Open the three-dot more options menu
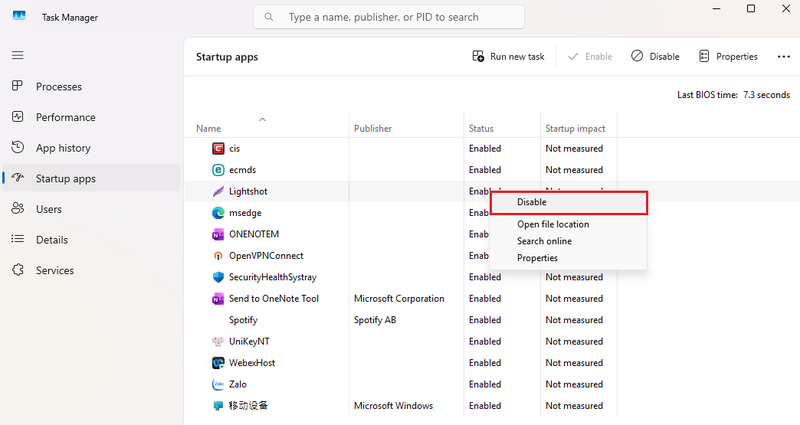This screenshot has height=425, width=800. 784,57
